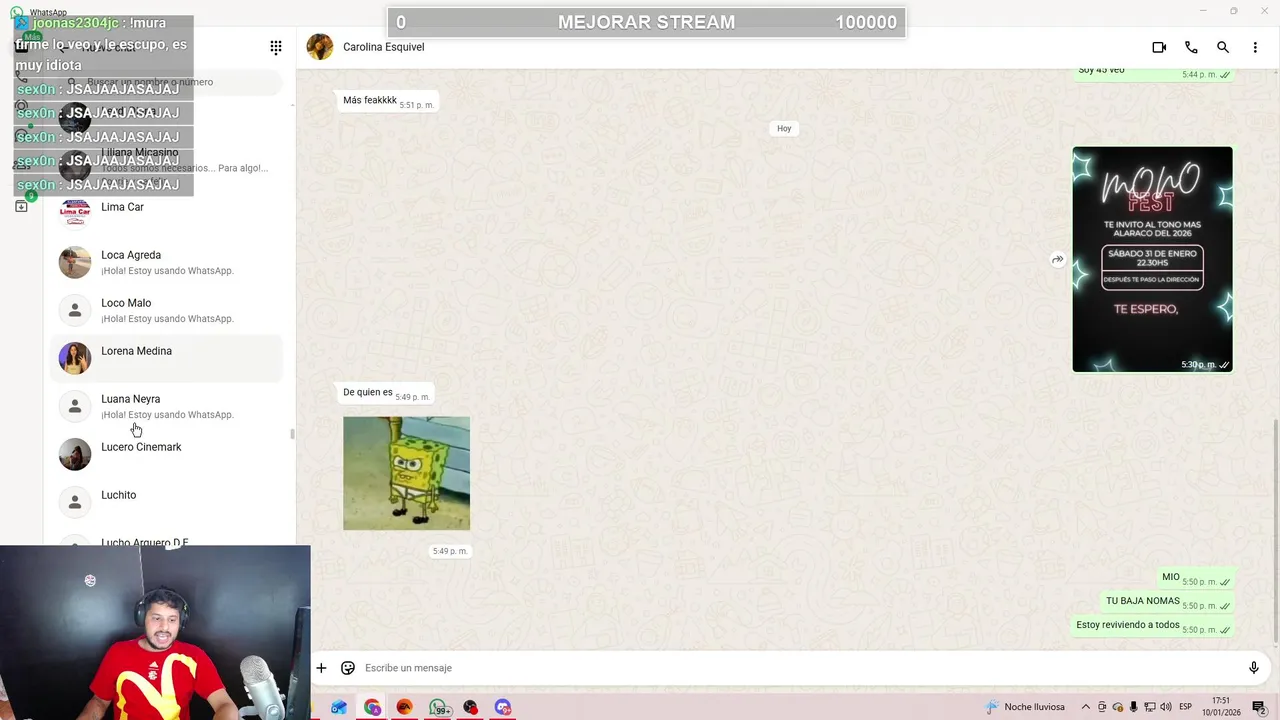Click the 'Hoy' date separator chip
1280x720 pixels.
784,128
